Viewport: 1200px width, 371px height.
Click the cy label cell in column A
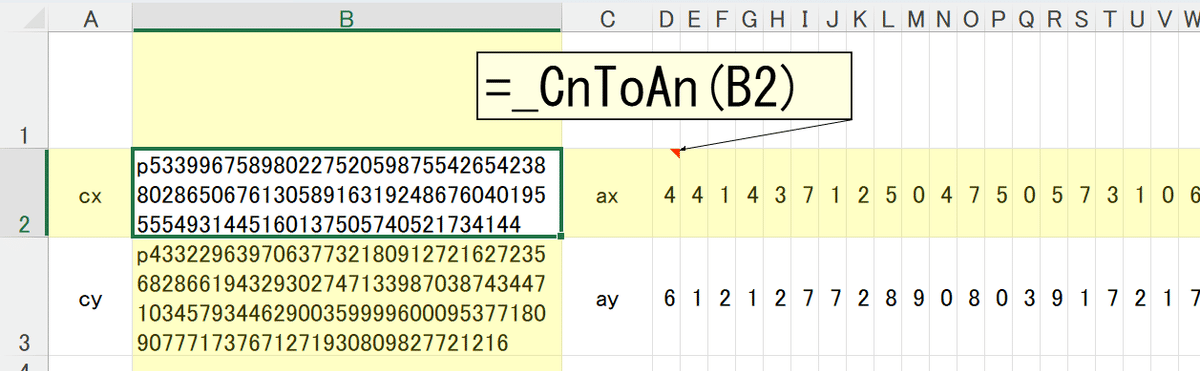[x=89, y=297]
